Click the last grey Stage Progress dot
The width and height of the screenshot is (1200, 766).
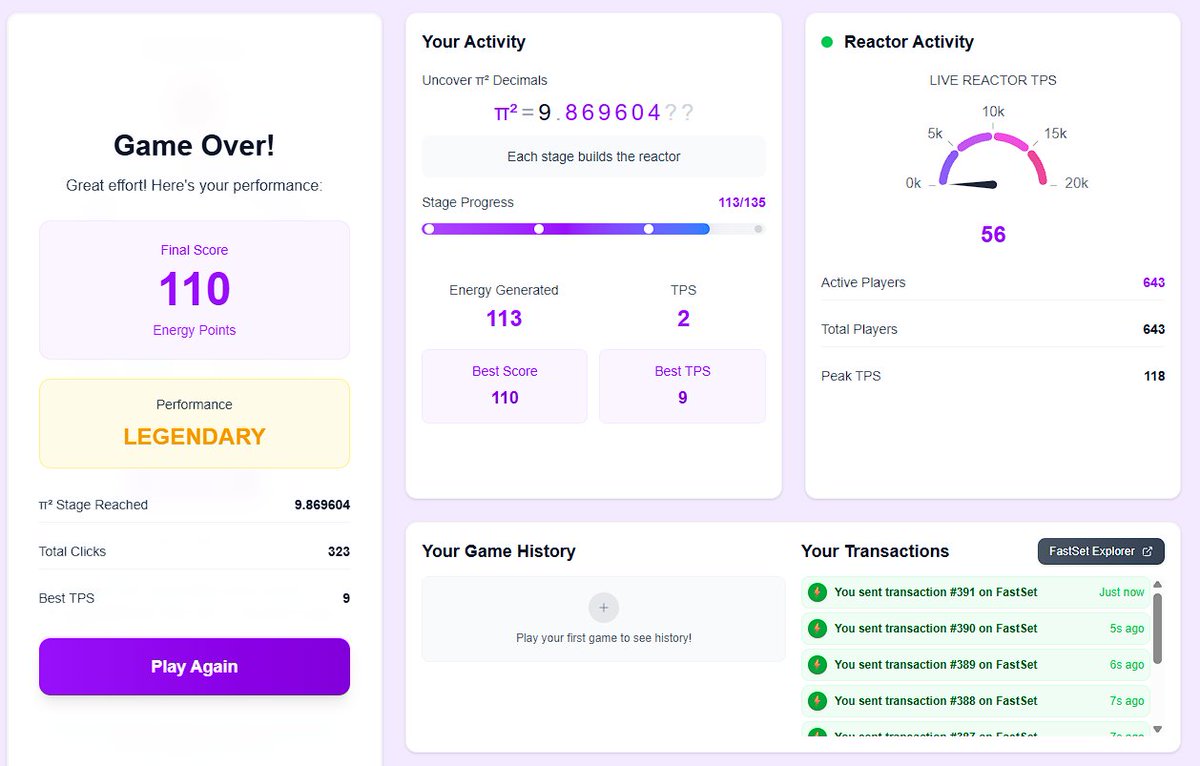click(758, 229)
